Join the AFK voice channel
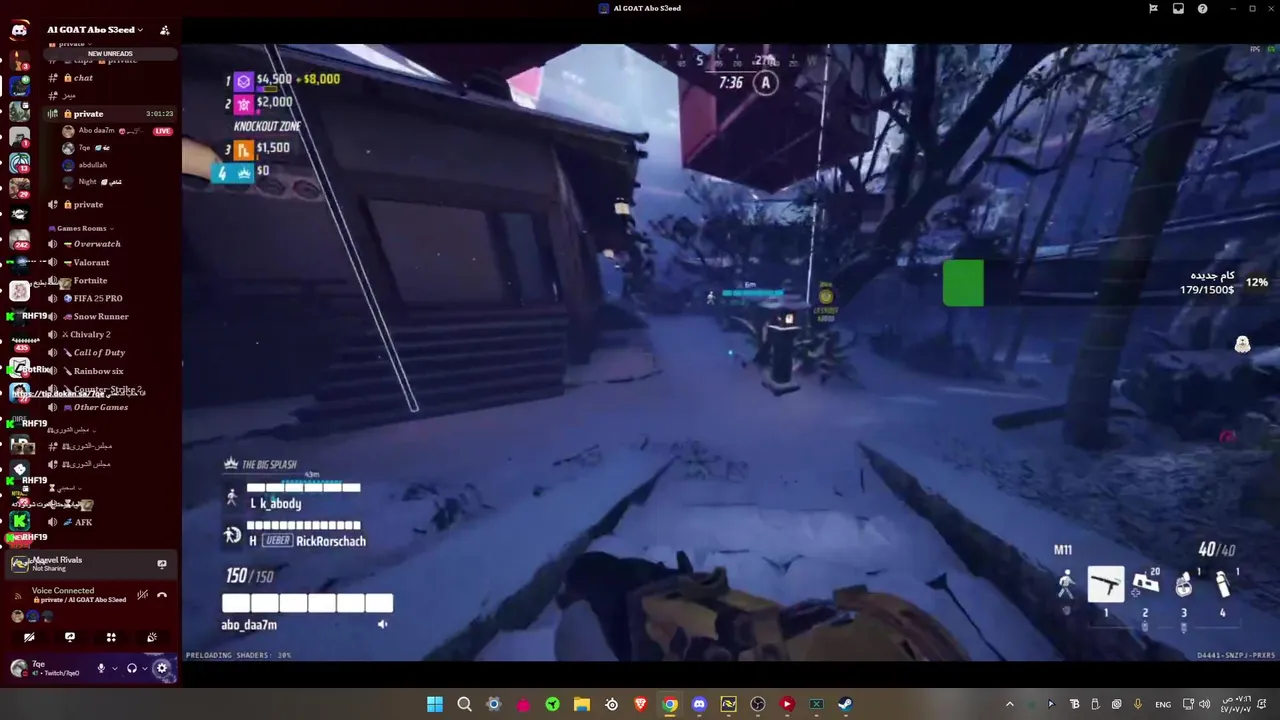Viewport: 1280px width, 720px height. [x=110, y=522]
